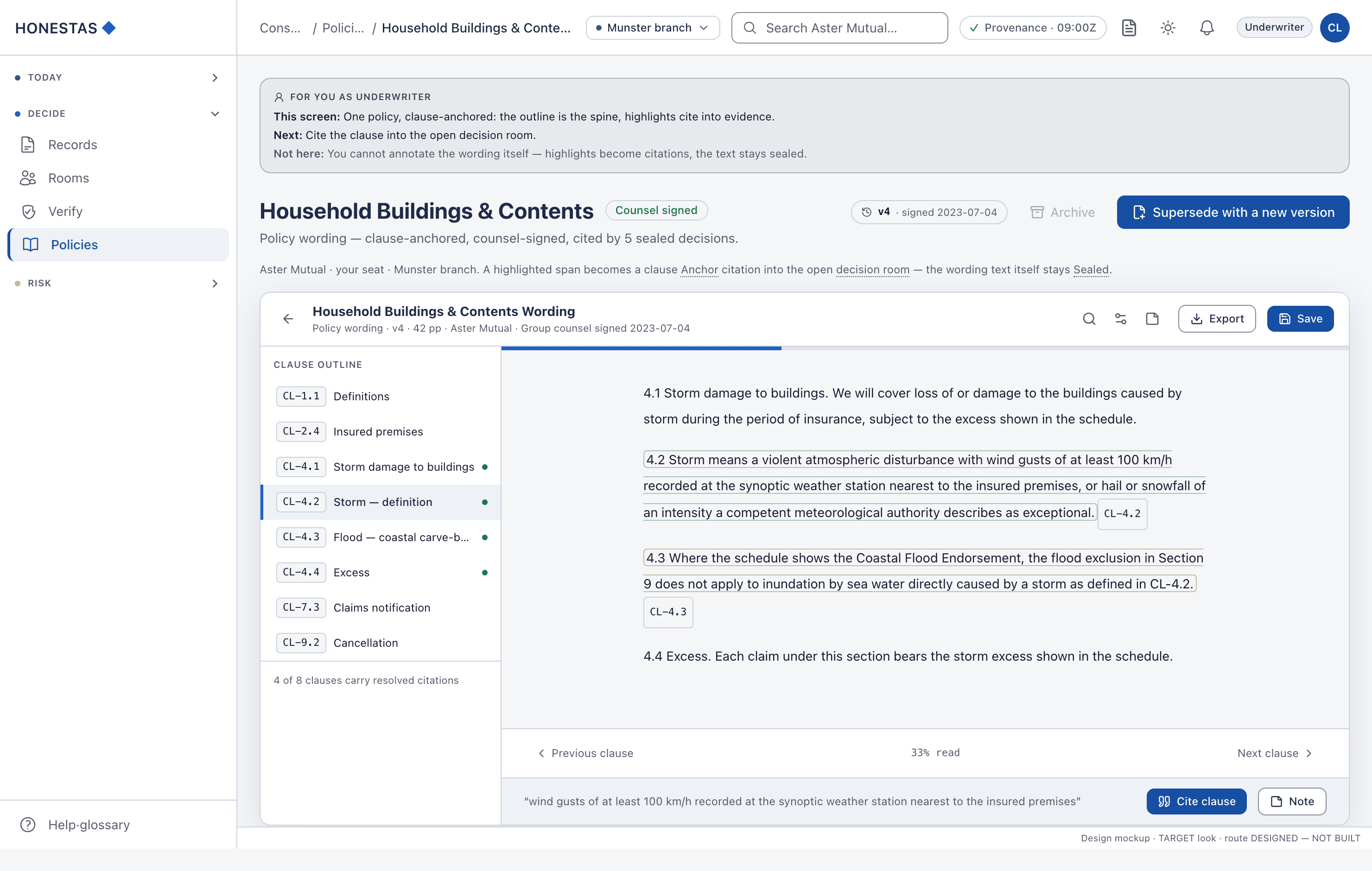Click the Honestas diamond logo
This screenshot has height=871, width=1372.
tap(109, 27)
